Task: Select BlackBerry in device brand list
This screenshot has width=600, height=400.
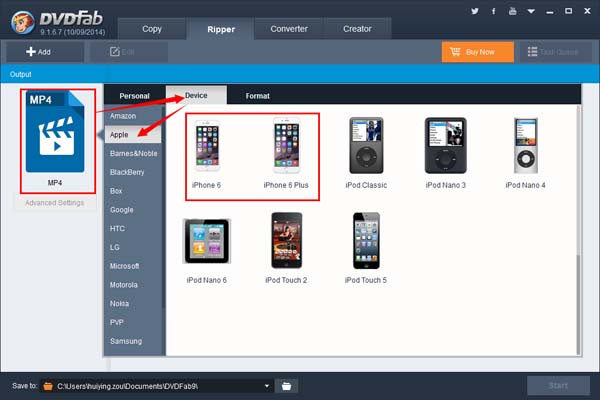Action: (x=133, y=172)
